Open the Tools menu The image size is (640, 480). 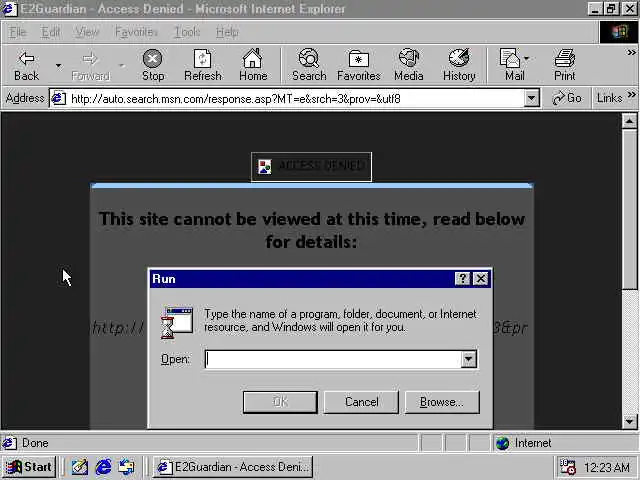[187, 32]
